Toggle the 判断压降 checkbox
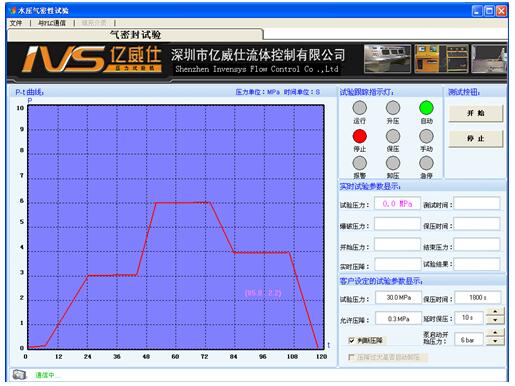The width and height of the screenshot is (515, 386). (351, 340)
